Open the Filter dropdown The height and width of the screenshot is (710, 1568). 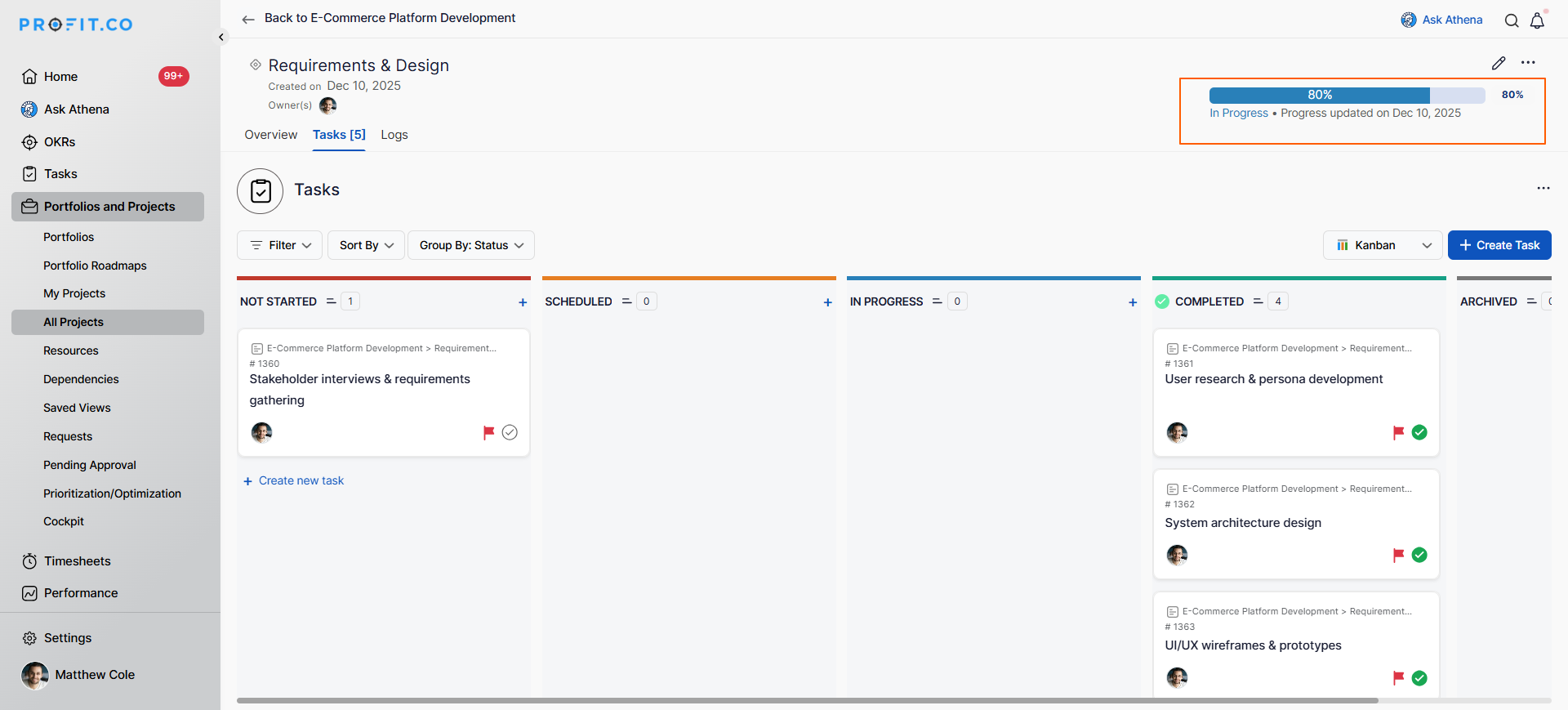coord(280,245)
